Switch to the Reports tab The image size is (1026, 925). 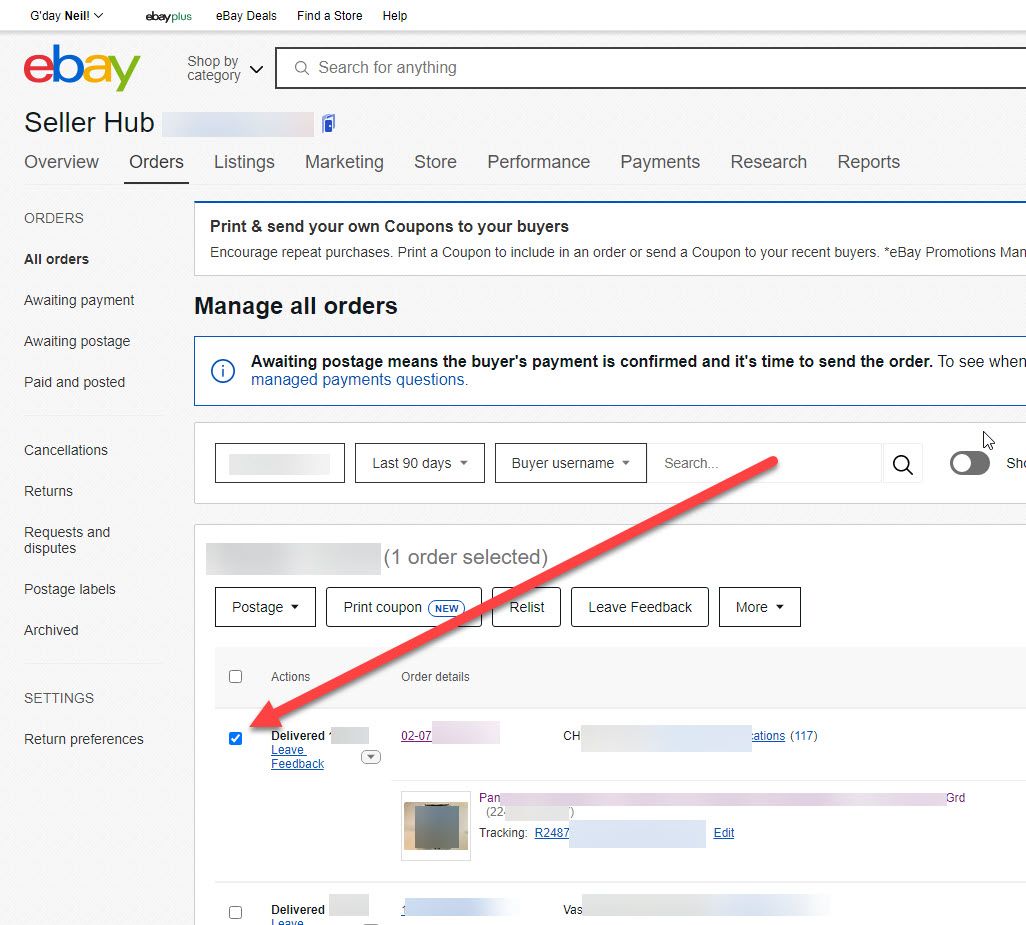tap(868, 162)
